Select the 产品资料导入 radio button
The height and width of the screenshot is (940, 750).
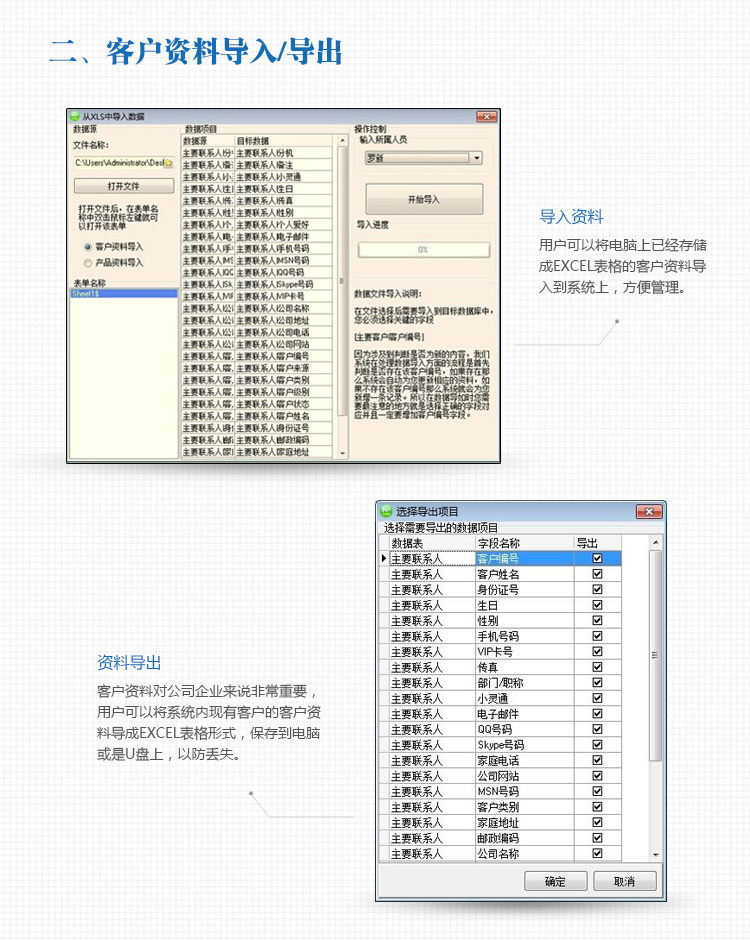pyautogui.click(x=88, y=263)
